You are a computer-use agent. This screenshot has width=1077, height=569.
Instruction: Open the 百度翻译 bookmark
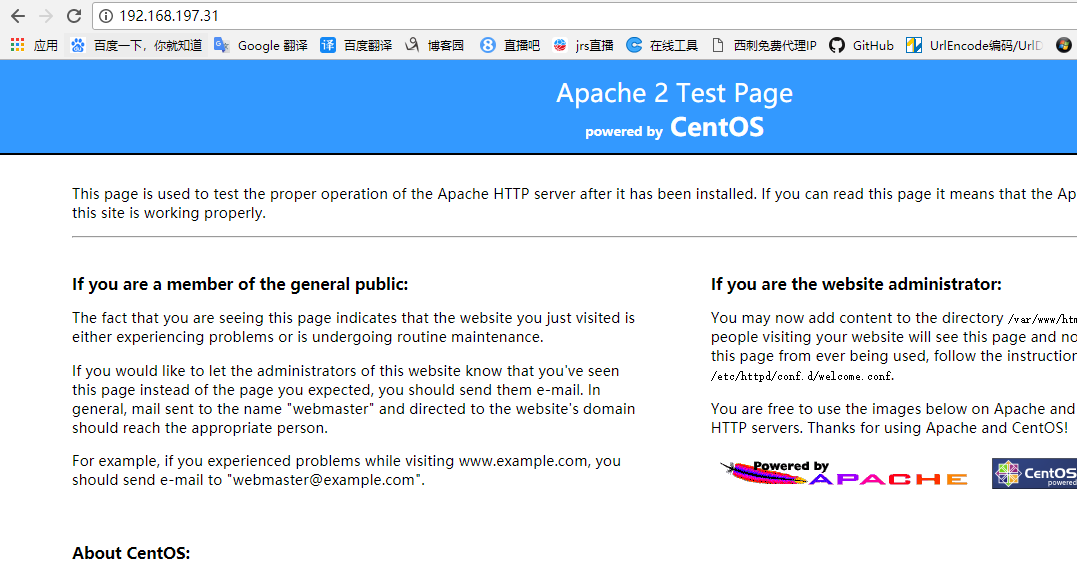356,45
